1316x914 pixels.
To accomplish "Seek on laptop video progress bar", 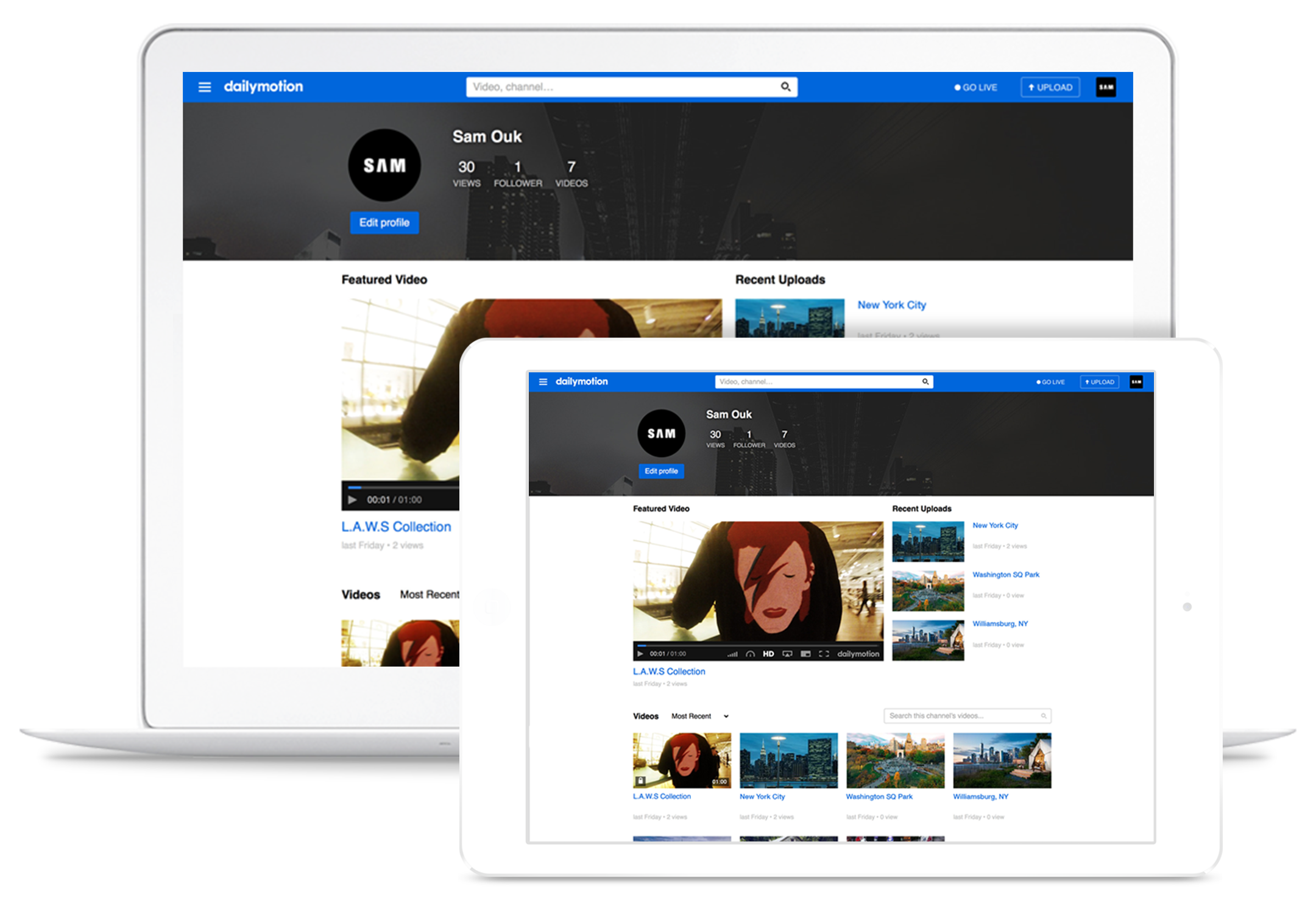I will (403, 487).
